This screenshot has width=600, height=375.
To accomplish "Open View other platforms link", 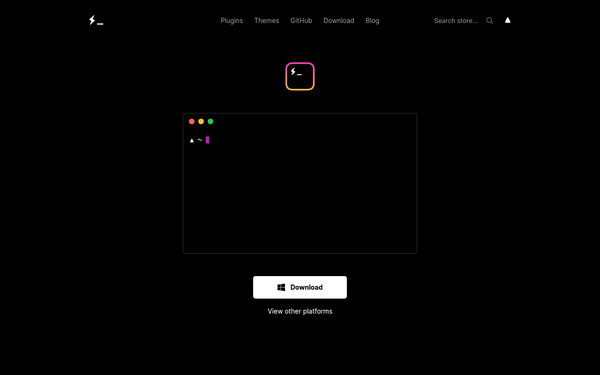I will (300, 311).
